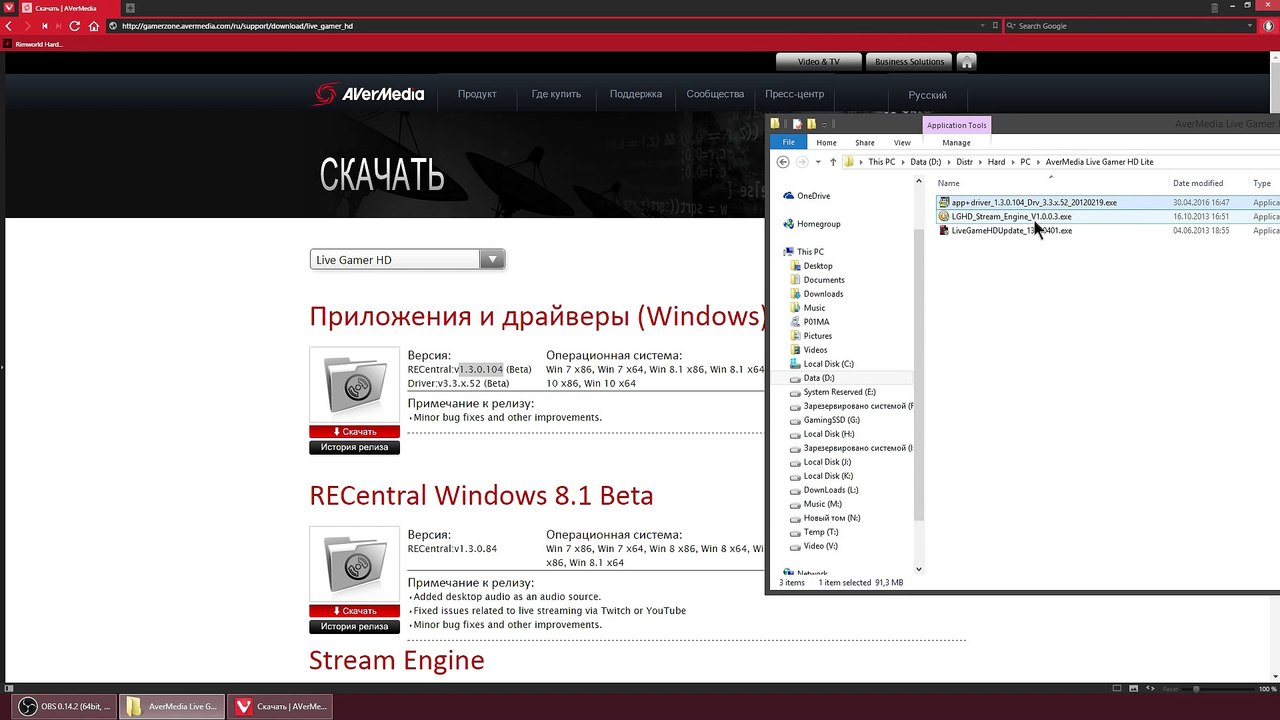
Task: Open Temp (T:) drive in navigation pane
Action: [x=821, y=532]
